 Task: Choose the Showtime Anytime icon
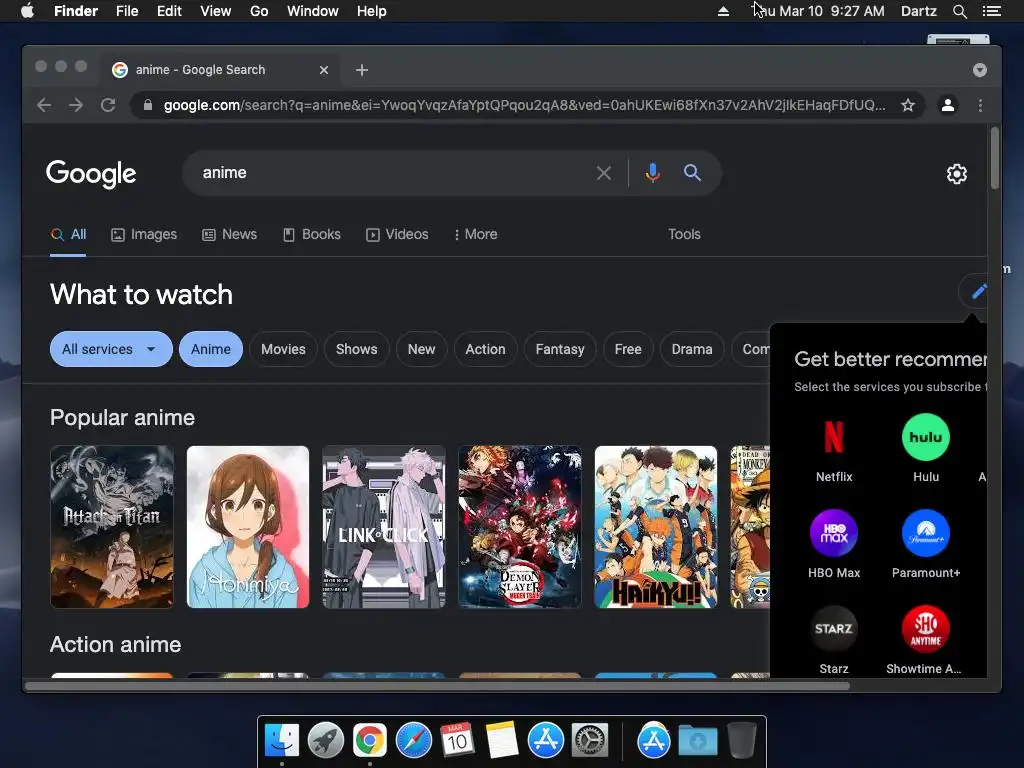click(x=925, y=628)
